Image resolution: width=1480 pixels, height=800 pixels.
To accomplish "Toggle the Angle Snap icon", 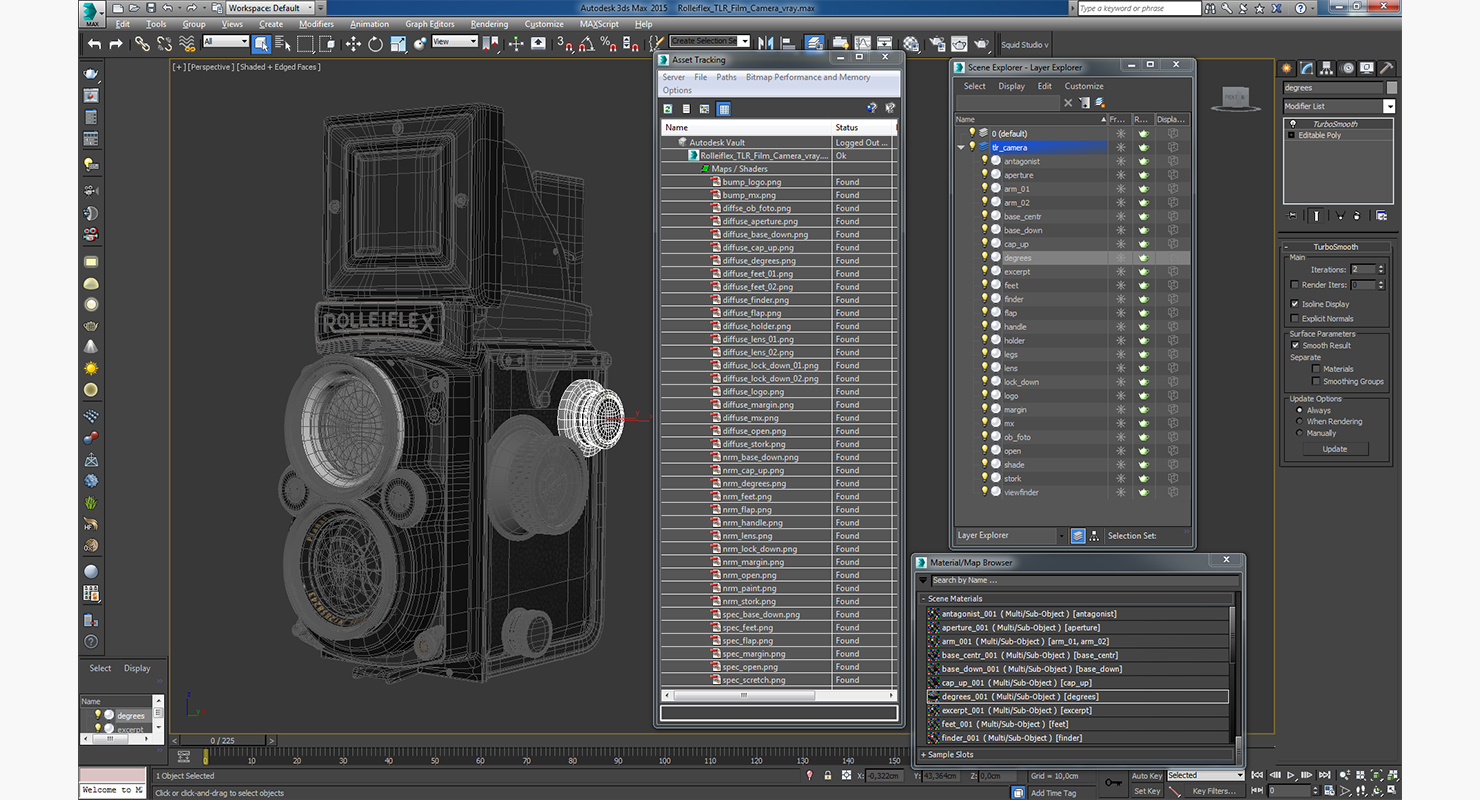I will (x=587, y=44).
